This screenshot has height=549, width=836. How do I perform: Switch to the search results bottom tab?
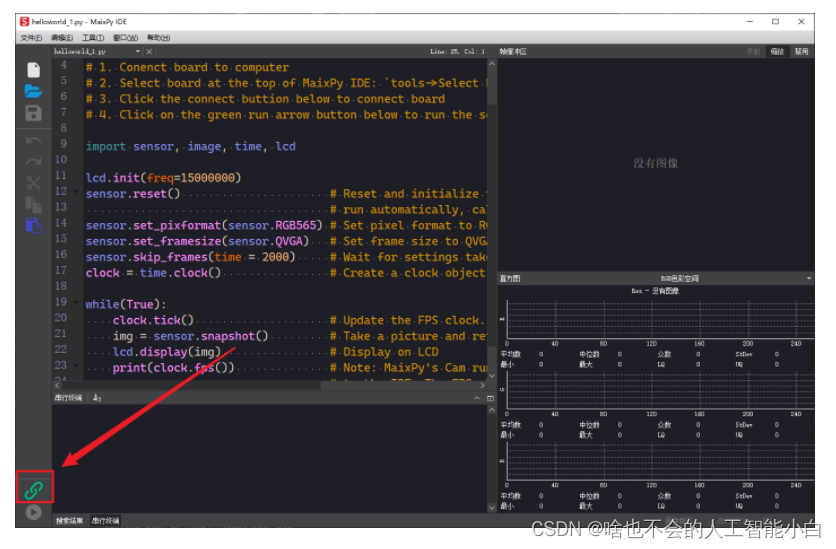click(x=69, y=521)
